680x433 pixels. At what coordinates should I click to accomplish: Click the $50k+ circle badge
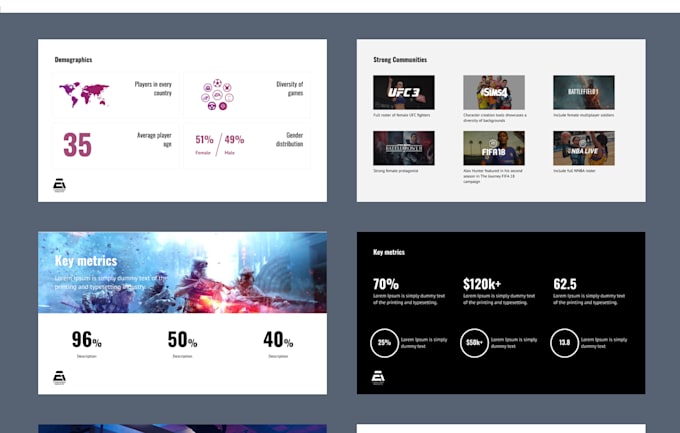474,343
